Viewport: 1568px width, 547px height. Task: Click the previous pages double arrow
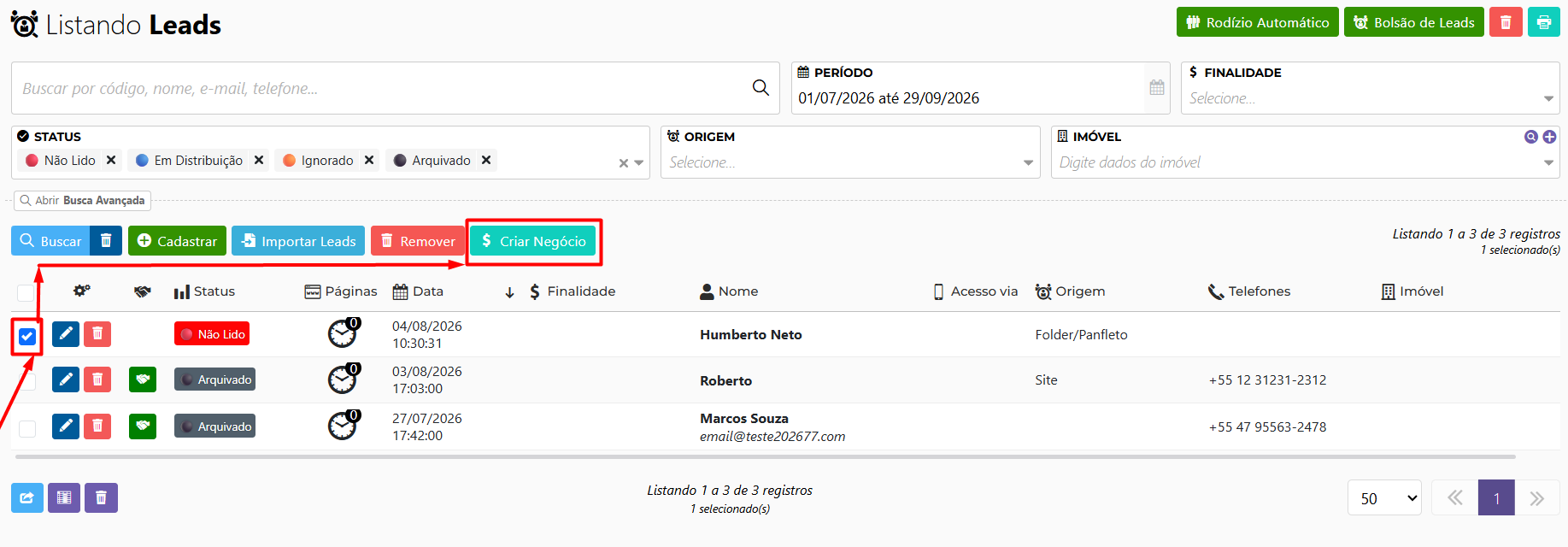(1454, 497)
